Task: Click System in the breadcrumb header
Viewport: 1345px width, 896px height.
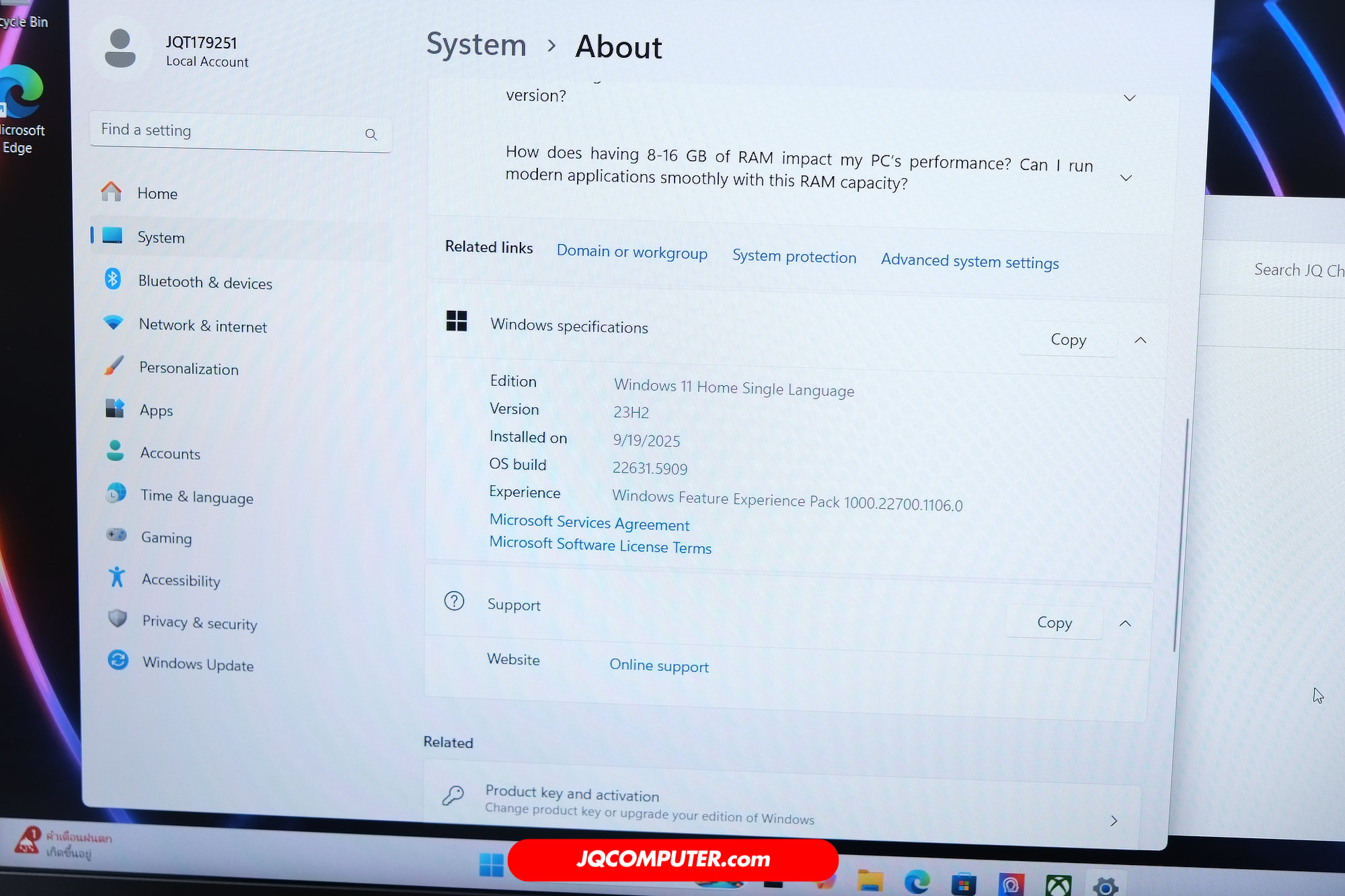Action: 476,45
